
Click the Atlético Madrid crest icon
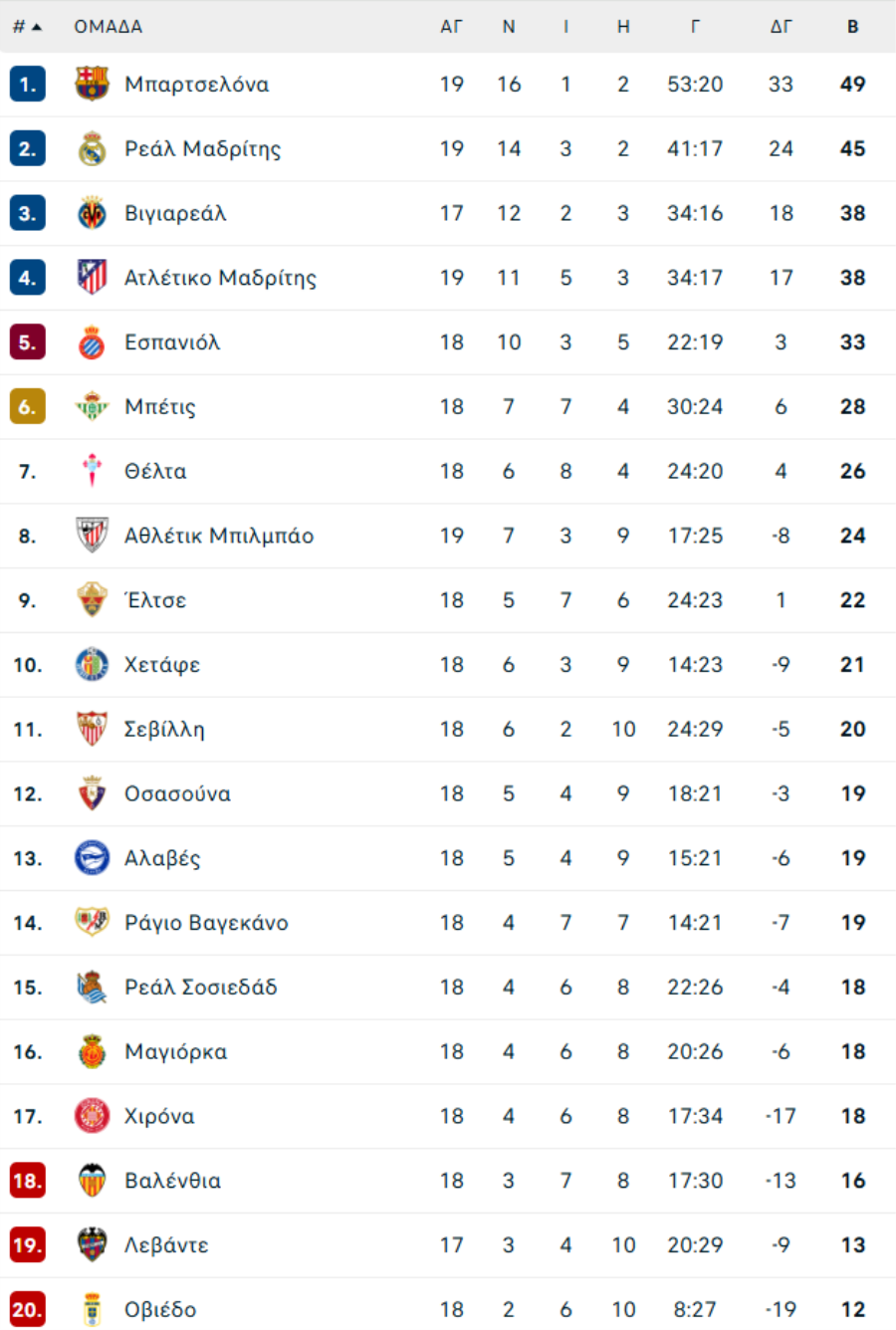click(x=93, y=277)
